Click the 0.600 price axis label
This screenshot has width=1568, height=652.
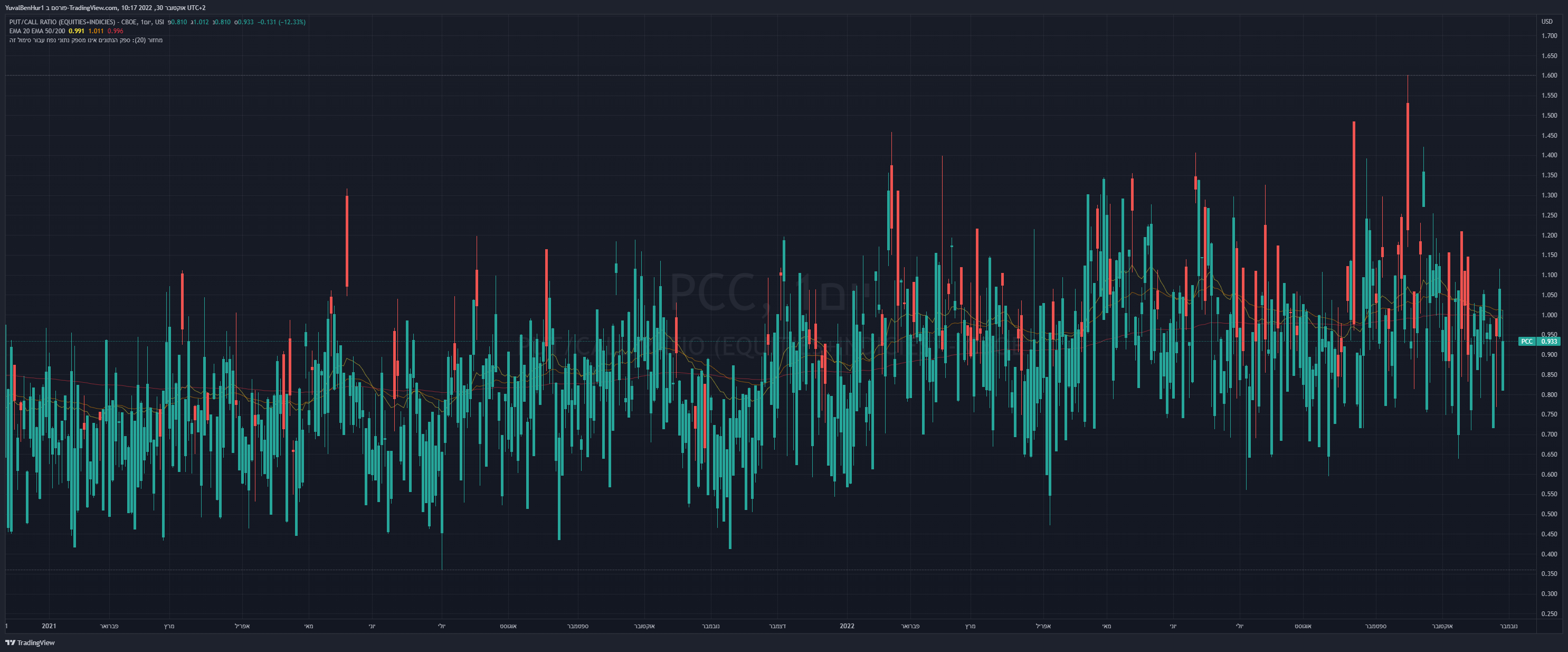point(1549,474)
